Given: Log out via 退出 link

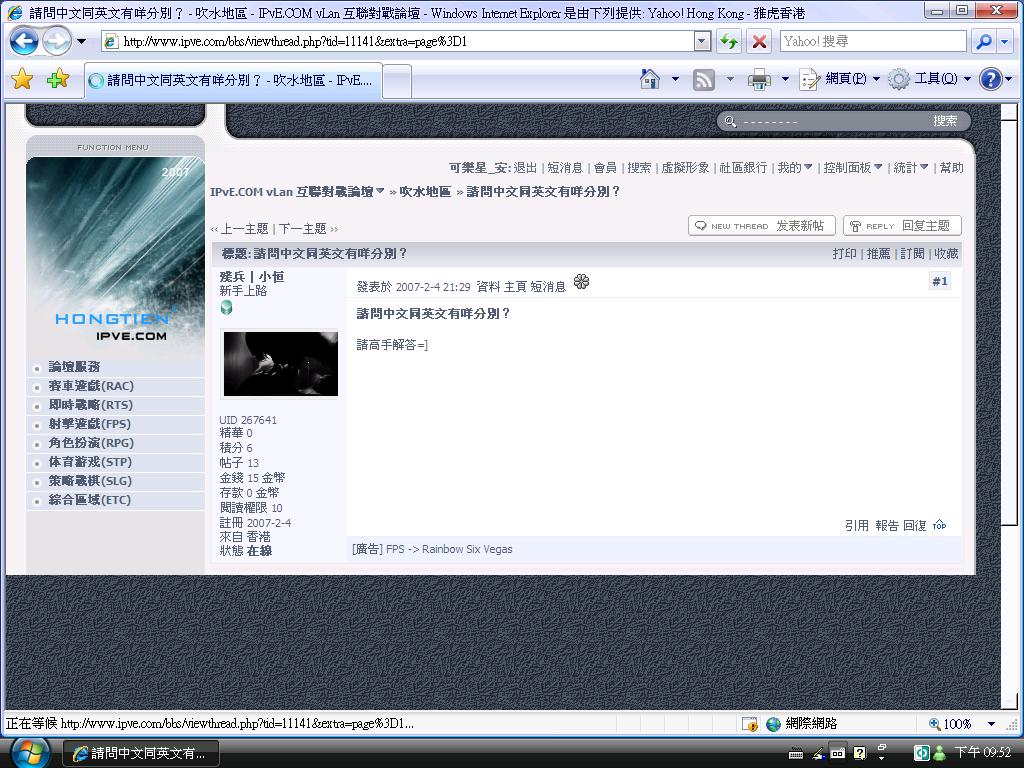Looking at the screenshot, I should pyautogui.click(x=525, y=168).
